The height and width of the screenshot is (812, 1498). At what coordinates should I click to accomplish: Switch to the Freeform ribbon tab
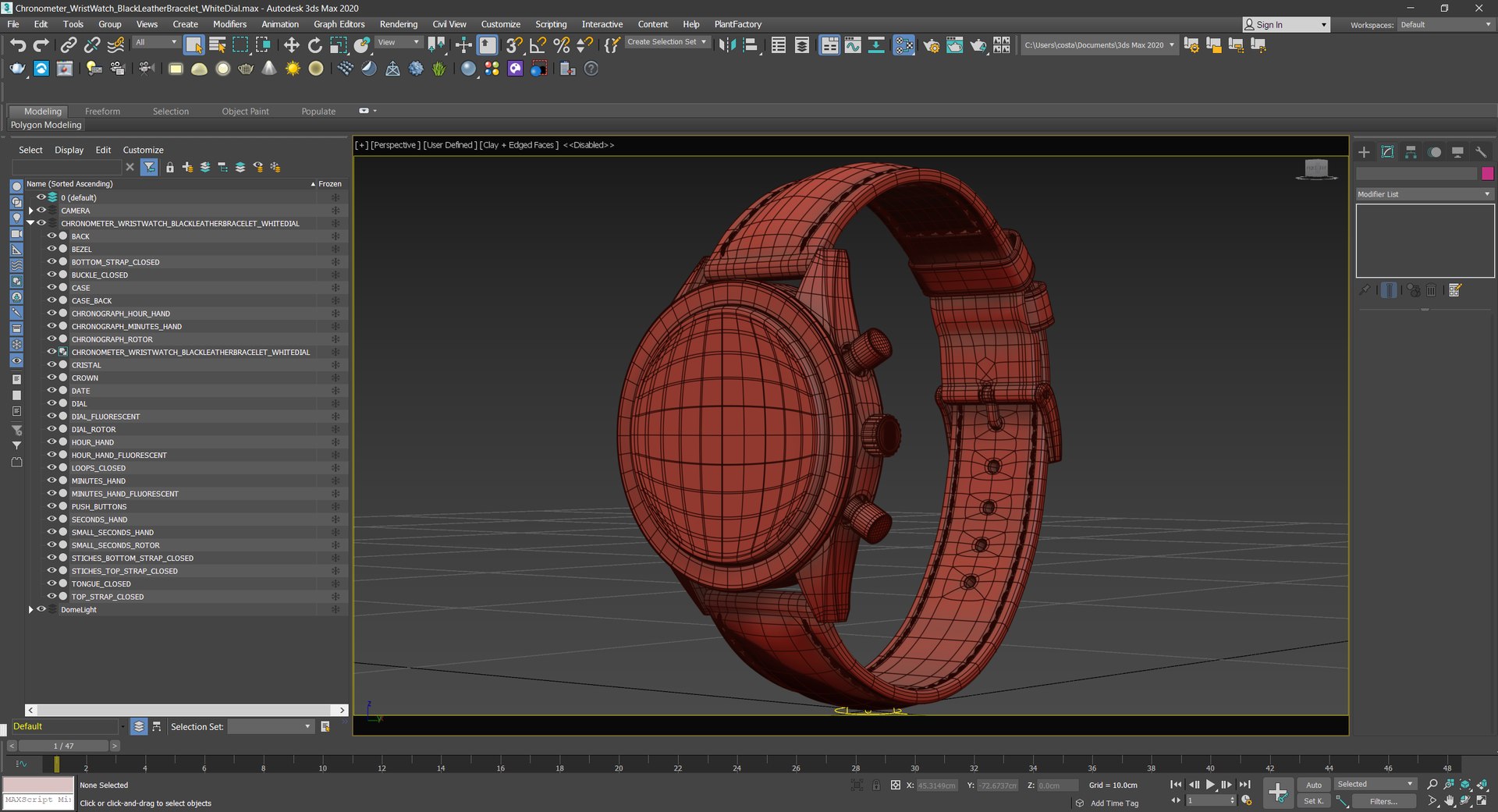click(102, 112)
